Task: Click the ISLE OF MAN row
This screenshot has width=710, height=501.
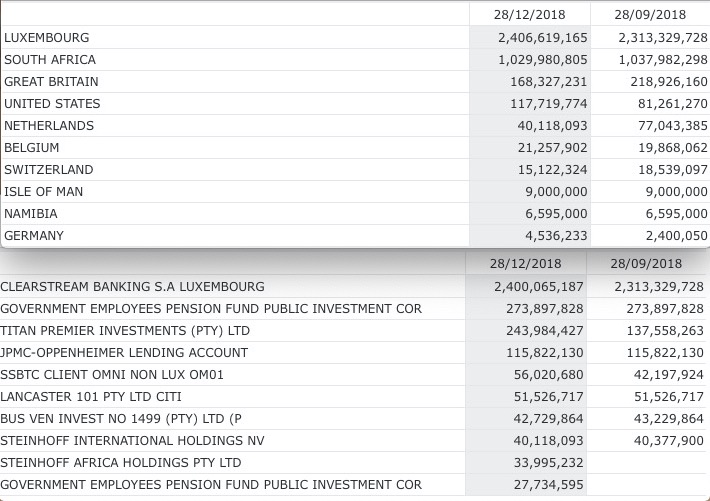Action: 355,192
